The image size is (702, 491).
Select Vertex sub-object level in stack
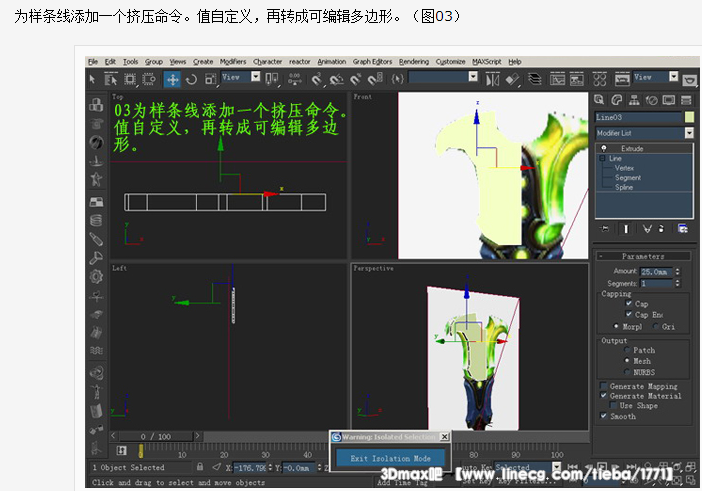point(624,168)
